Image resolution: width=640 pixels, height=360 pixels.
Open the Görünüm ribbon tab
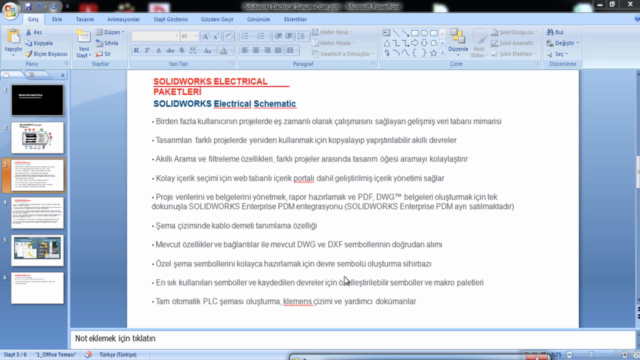click(258, 19)
